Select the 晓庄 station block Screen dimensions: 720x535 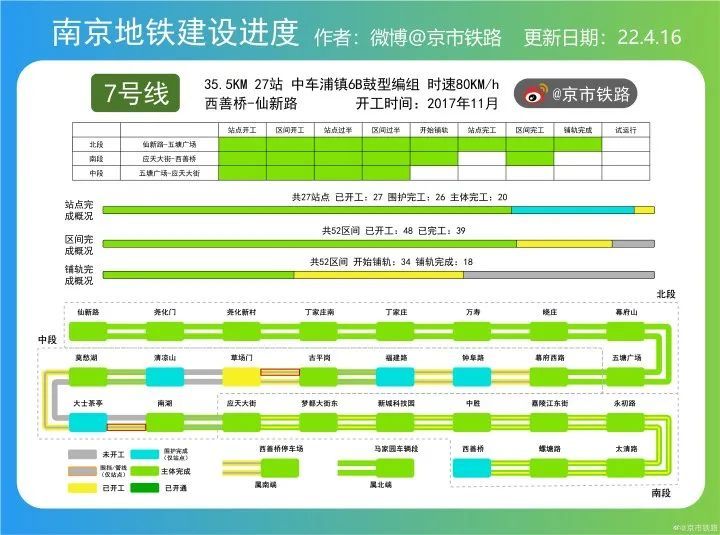pyautogui.click(x=549, y=332)
